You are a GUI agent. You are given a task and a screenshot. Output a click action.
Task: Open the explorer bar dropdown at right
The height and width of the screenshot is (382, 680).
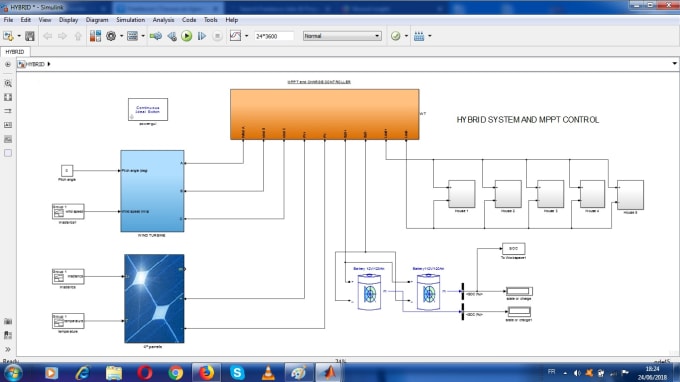674,64
